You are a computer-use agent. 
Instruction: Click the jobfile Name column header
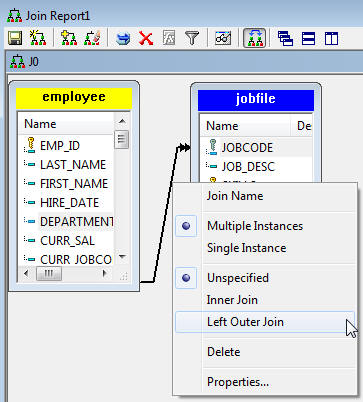pyautogui.click(x=245, y=126)
